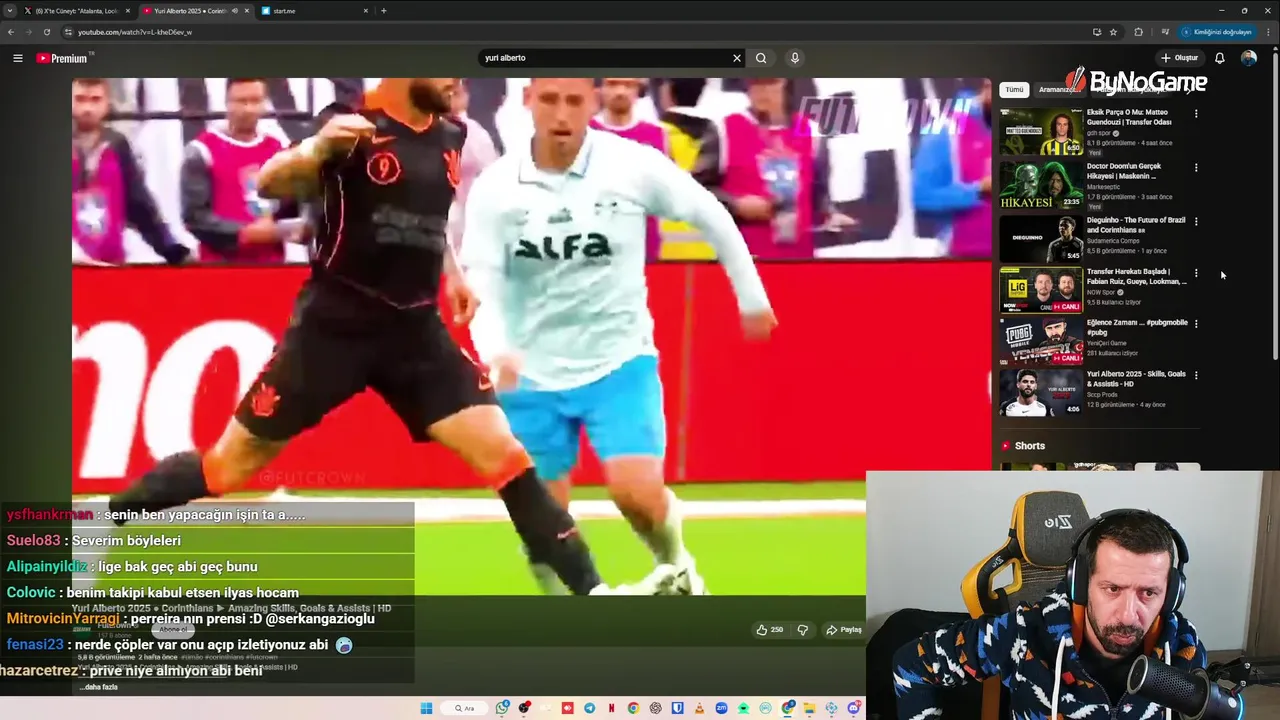
Task: Open Windows Start menu
Action: [426, 708]
